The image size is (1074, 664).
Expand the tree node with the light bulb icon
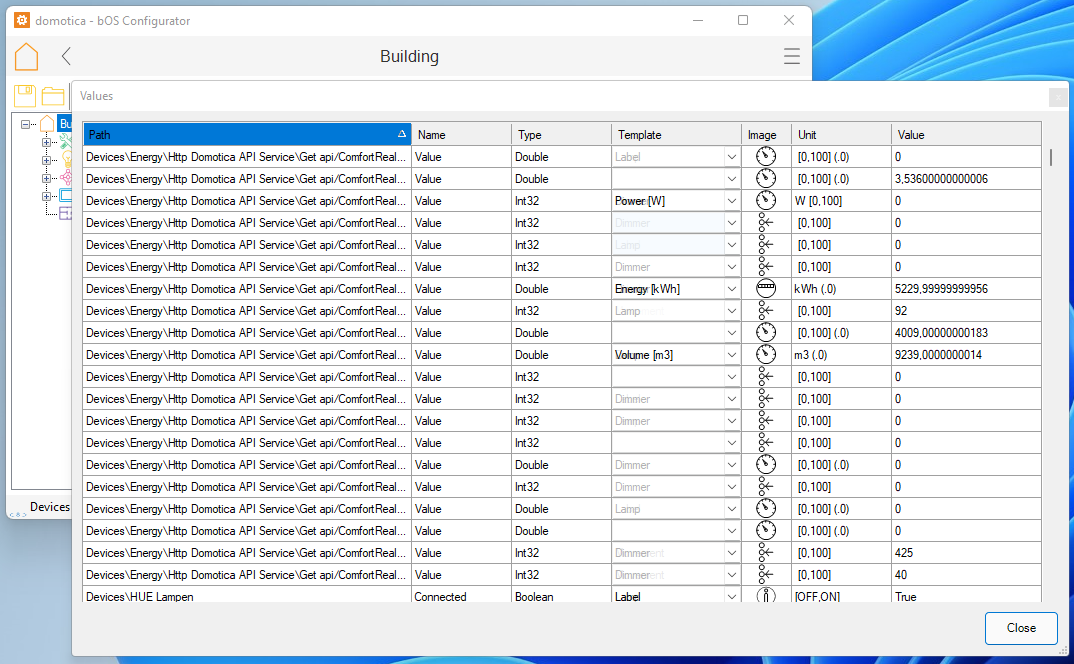46,160
